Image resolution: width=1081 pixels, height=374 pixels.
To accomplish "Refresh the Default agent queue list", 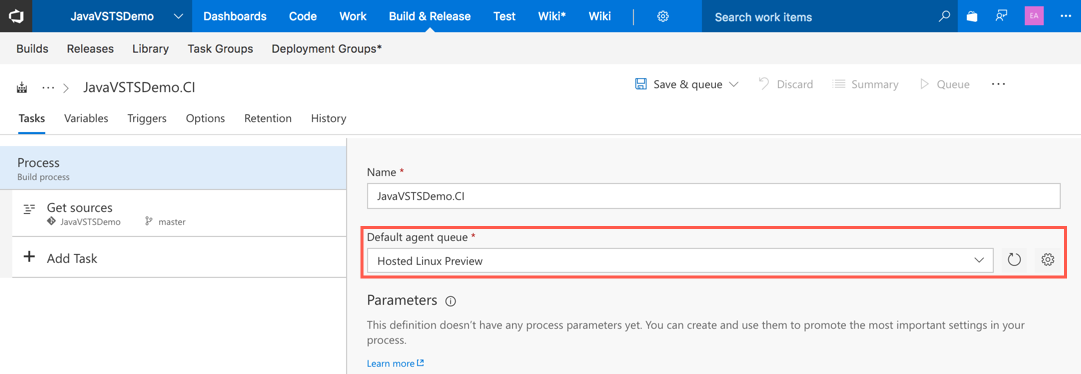I will coord(1013,260).
